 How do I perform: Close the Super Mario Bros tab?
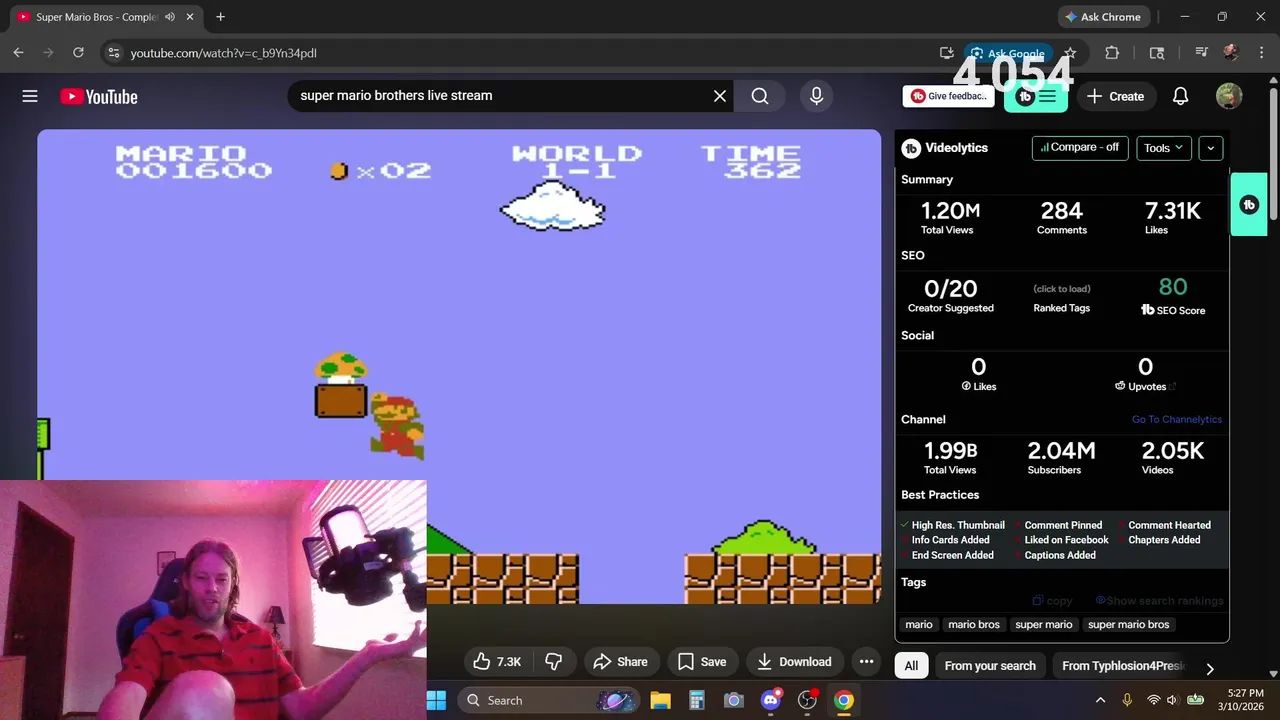point(190,17)
